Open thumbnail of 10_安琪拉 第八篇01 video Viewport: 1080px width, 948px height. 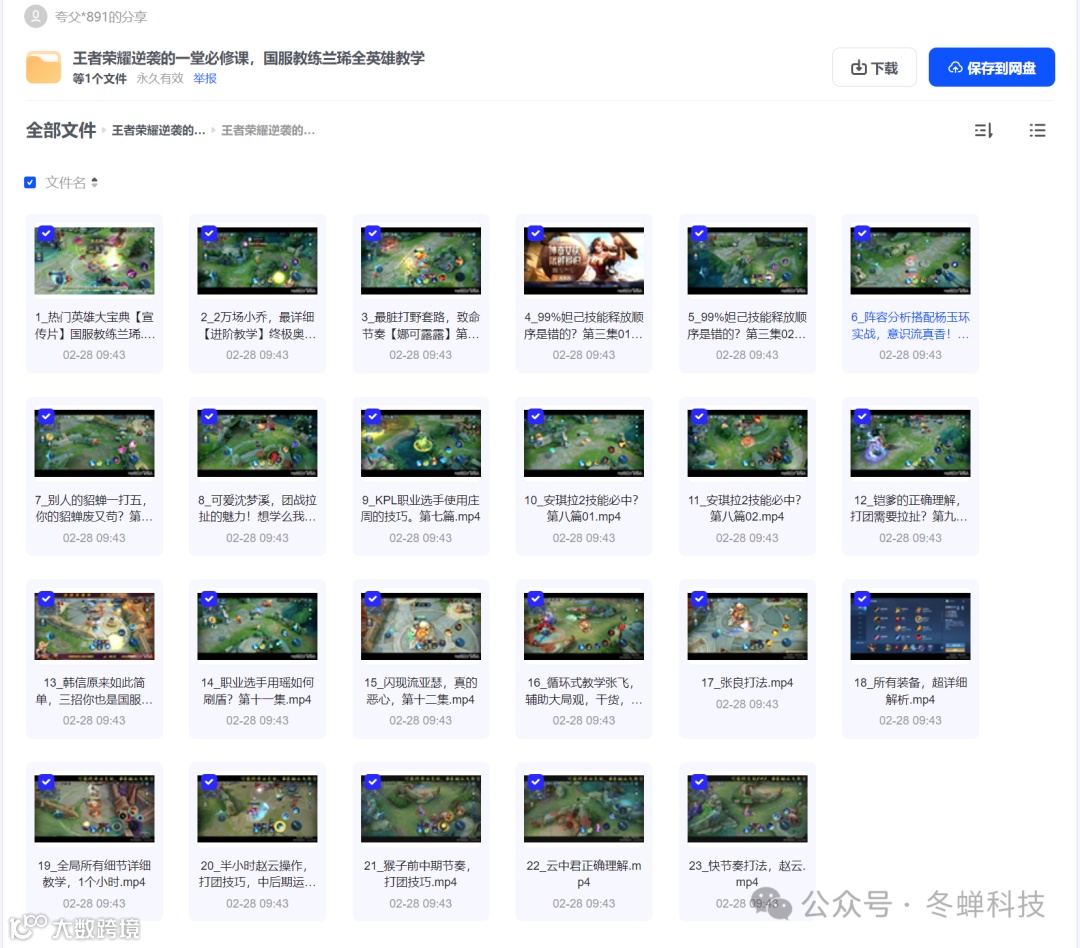(x=584, y=444)
